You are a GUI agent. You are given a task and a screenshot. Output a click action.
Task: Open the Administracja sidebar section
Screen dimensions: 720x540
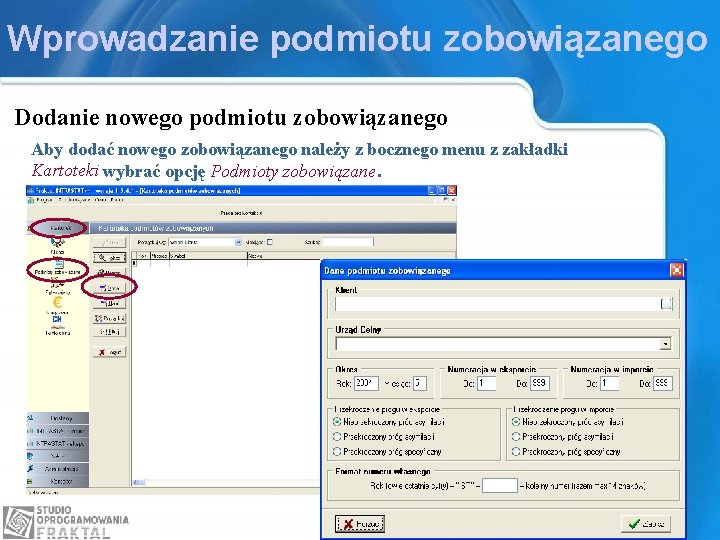coord(58,469)
